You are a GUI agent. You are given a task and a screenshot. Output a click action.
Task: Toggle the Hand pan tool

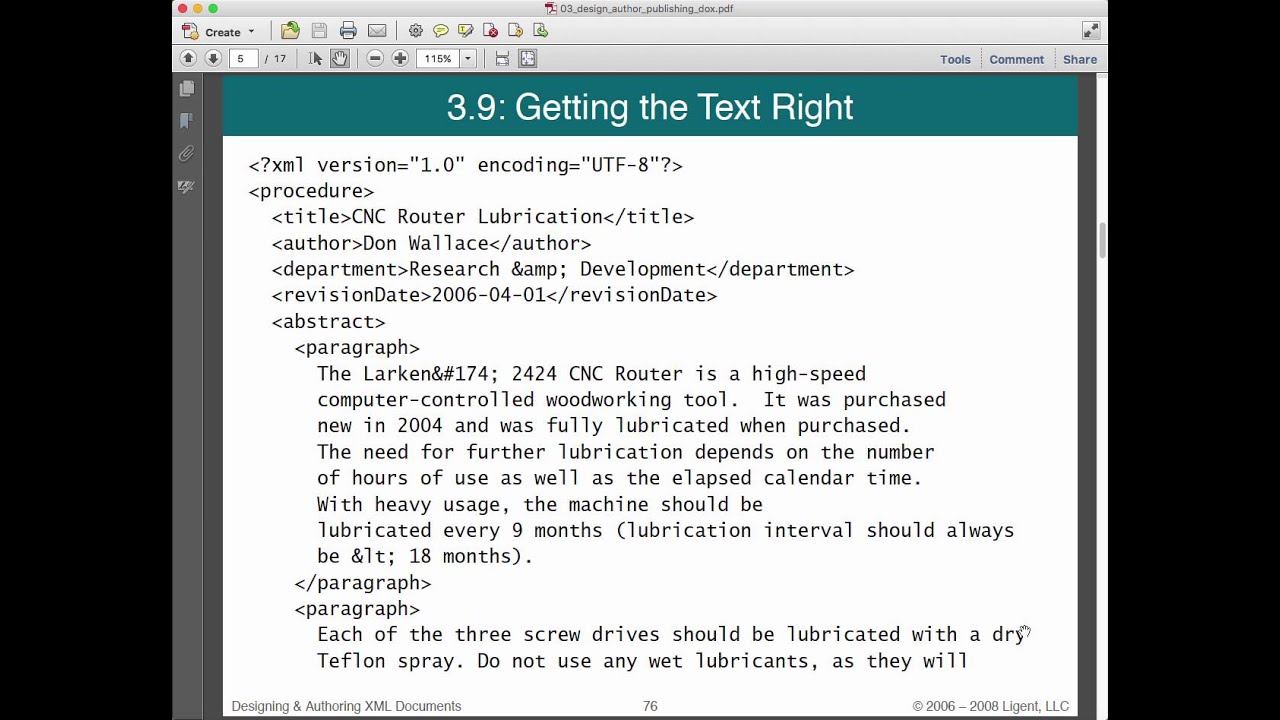coord(340,59)
